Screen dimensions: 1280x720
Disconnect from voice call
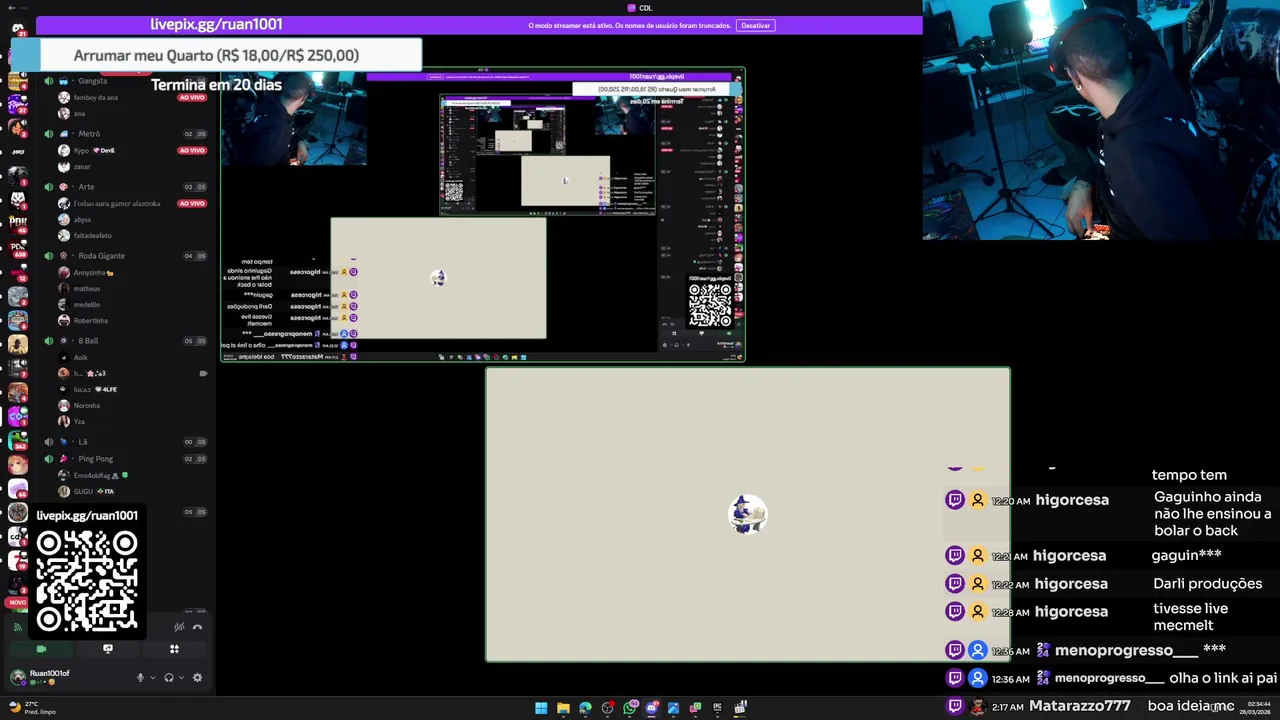[x=197, y=627]
